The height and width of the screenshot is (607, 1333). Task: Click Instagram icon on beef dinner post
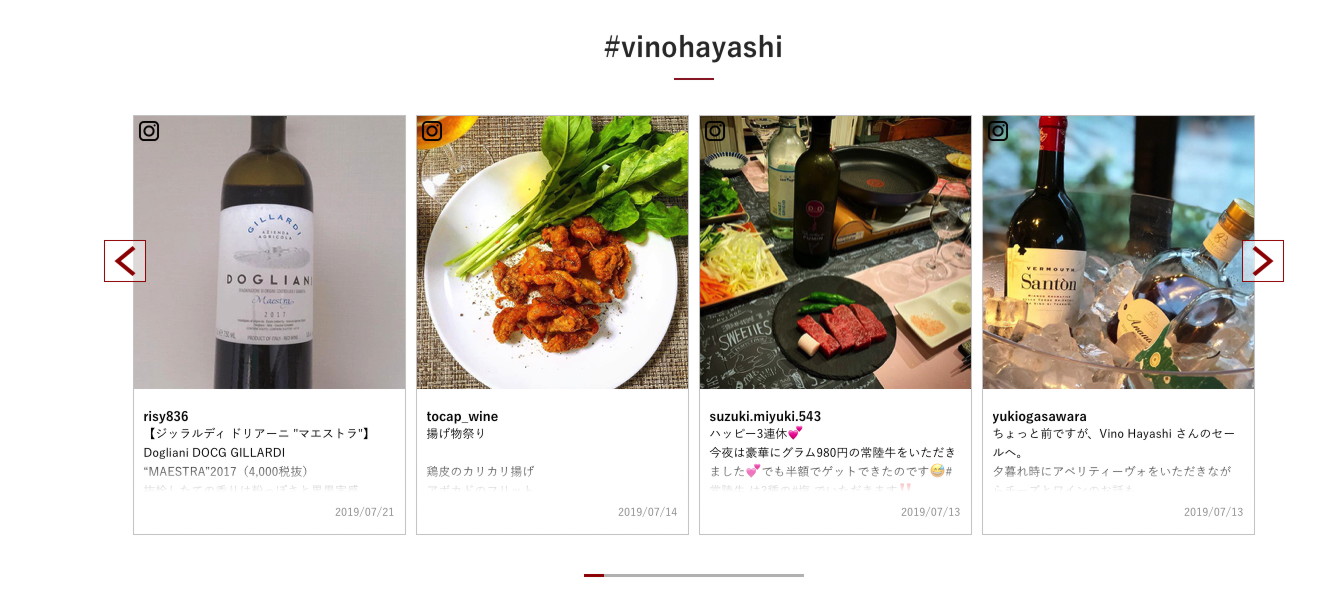point(715,131)
